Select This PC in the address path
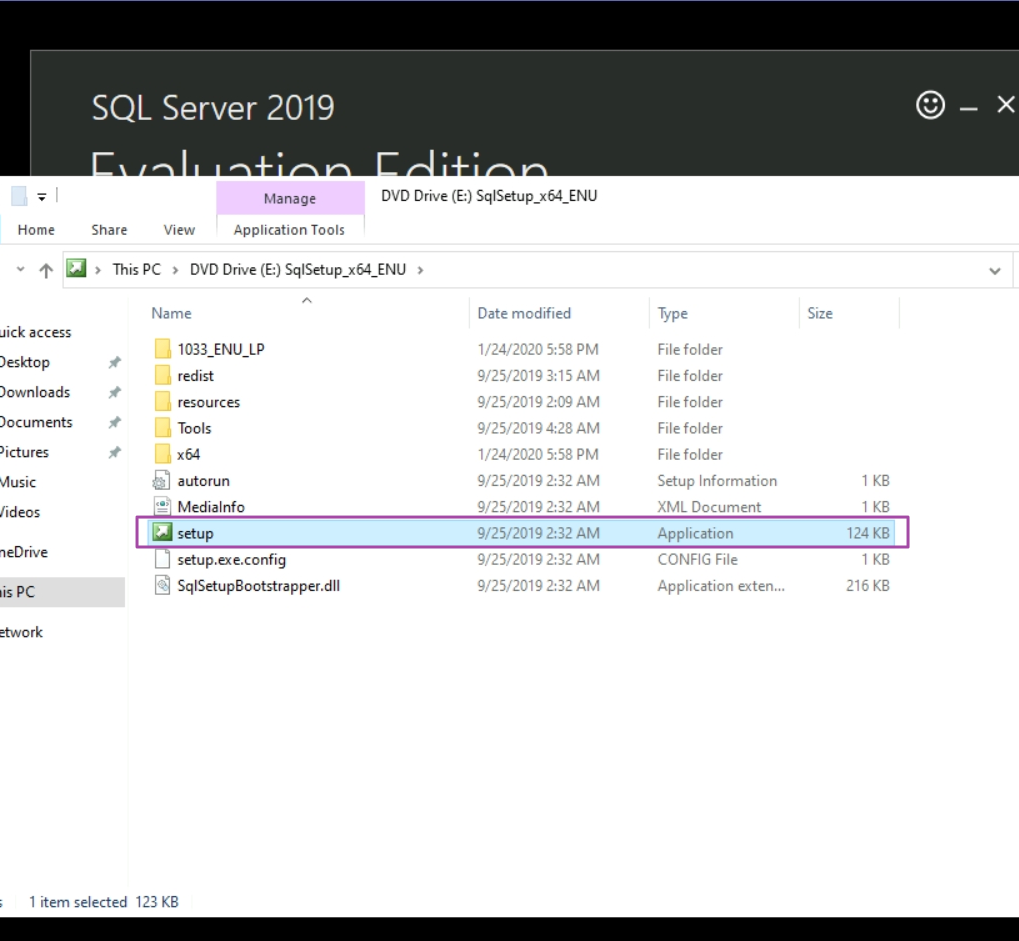This screenshot has height=941, width=1019. tap(136, 270)
